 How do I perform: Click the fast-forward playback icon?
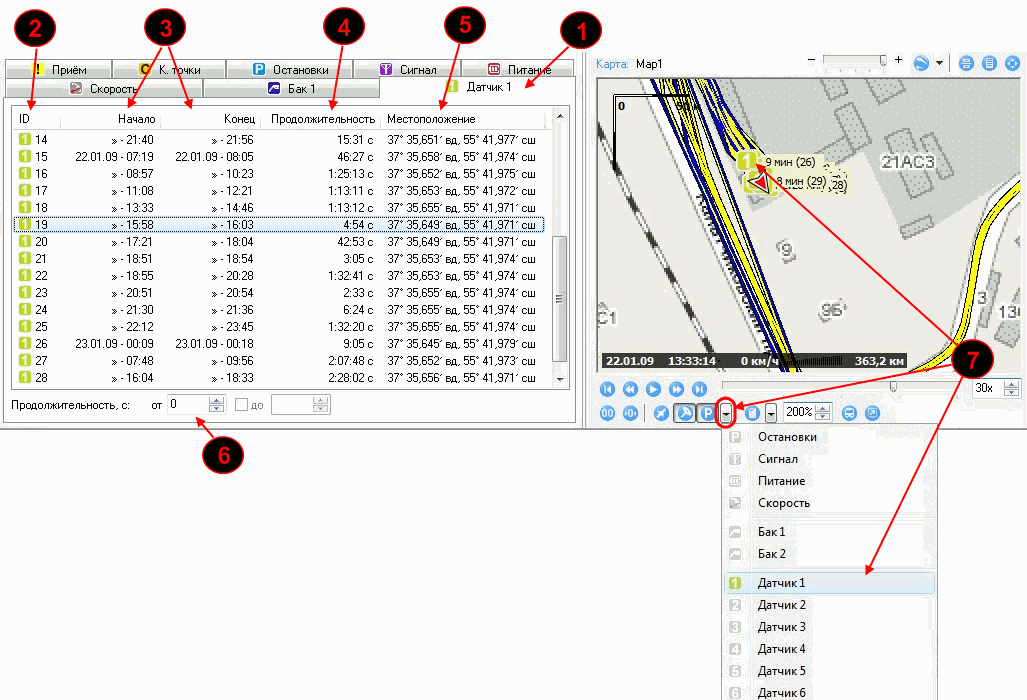676,389
